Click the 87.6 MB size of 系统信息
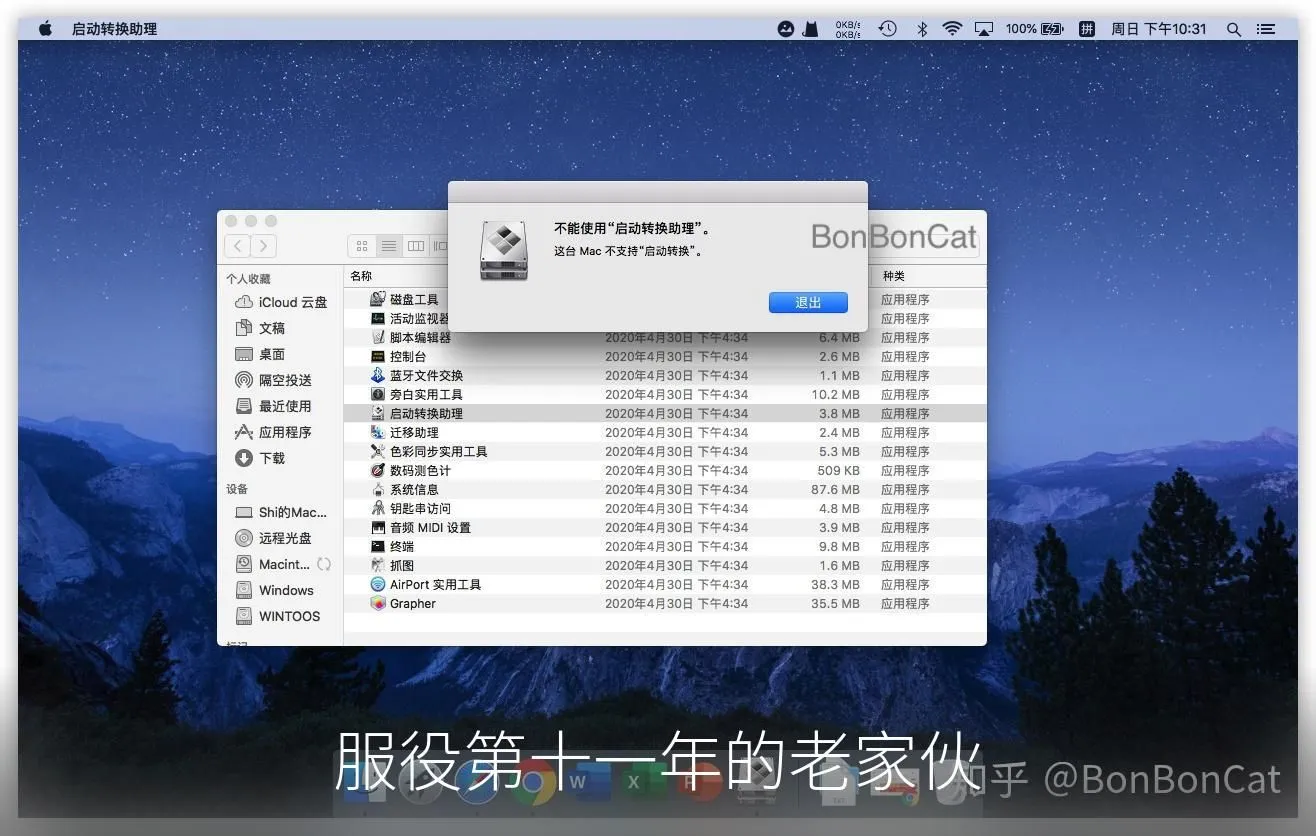This screenshot has width=1316, height=836. coord(836,489)
